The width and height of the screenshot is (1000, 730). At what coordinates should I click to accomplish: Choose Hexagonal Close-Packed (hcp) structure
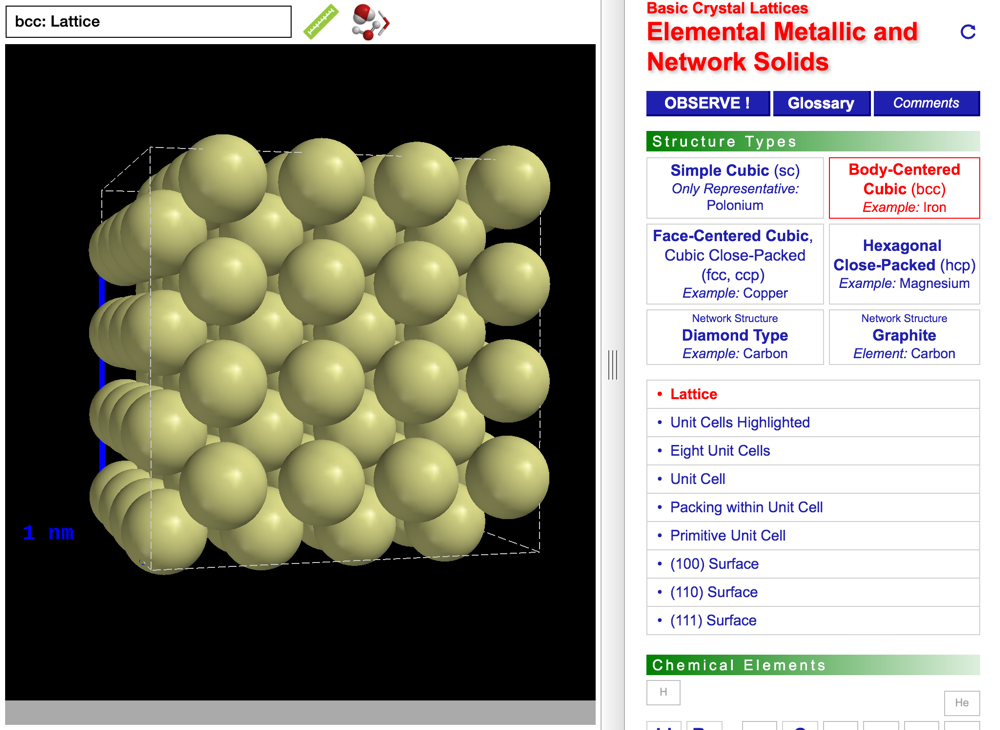pos(904,264)
